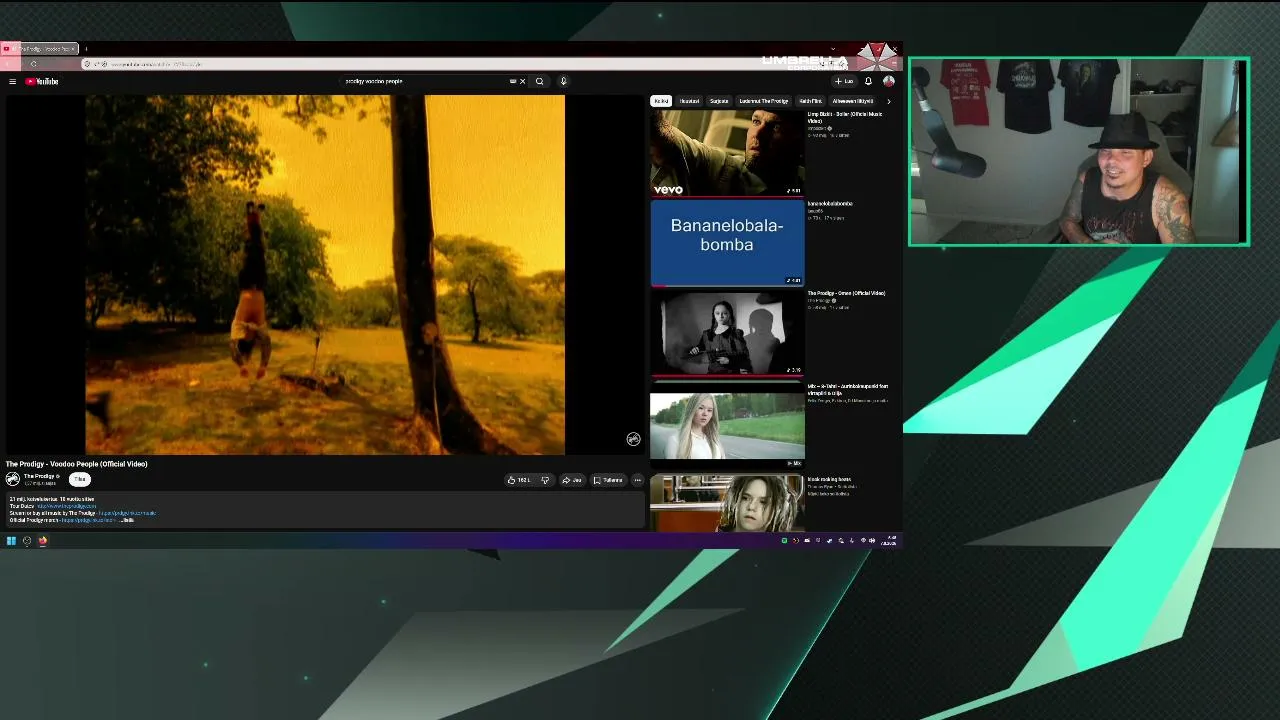Viewport: 1280px width, 720px height.
Task: Open The Prodigy channel name link
Action: coord(40,476)
